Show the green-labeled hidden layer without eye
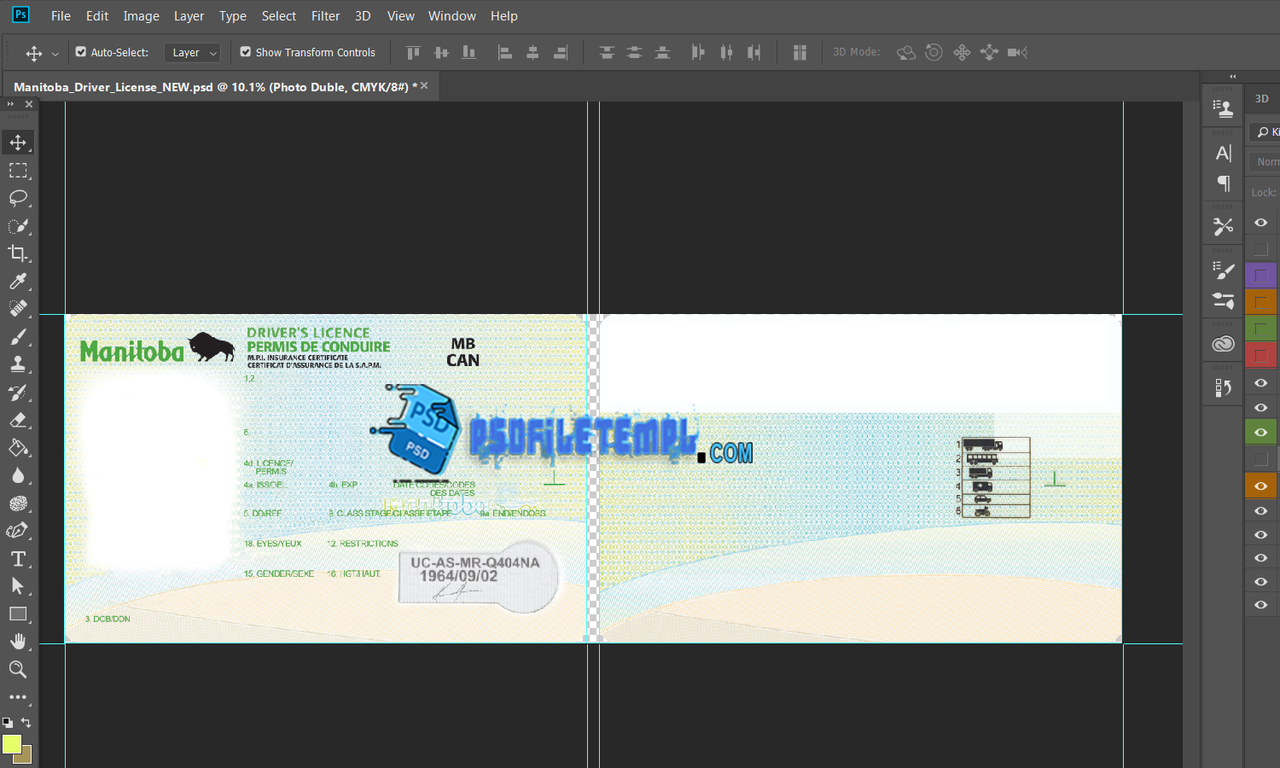 pos(1261,328)
